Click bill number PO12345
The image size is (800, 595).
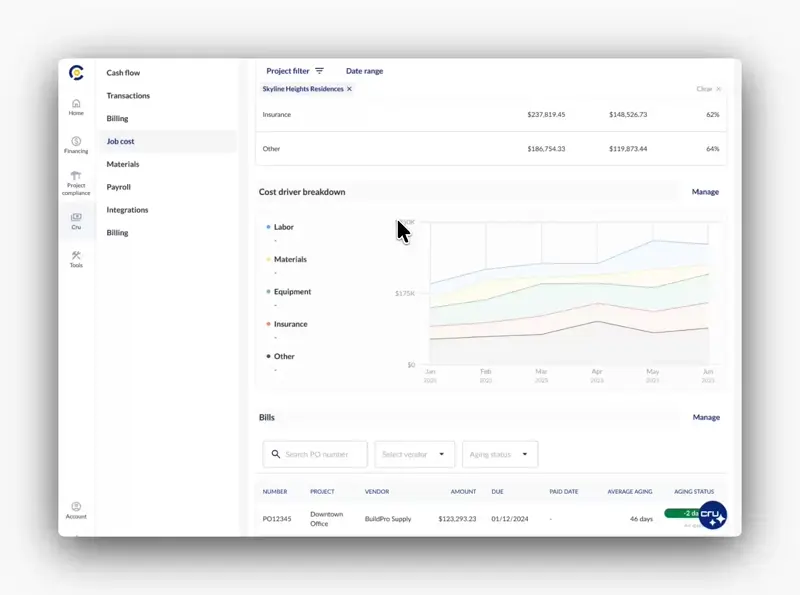coord(277,518)
